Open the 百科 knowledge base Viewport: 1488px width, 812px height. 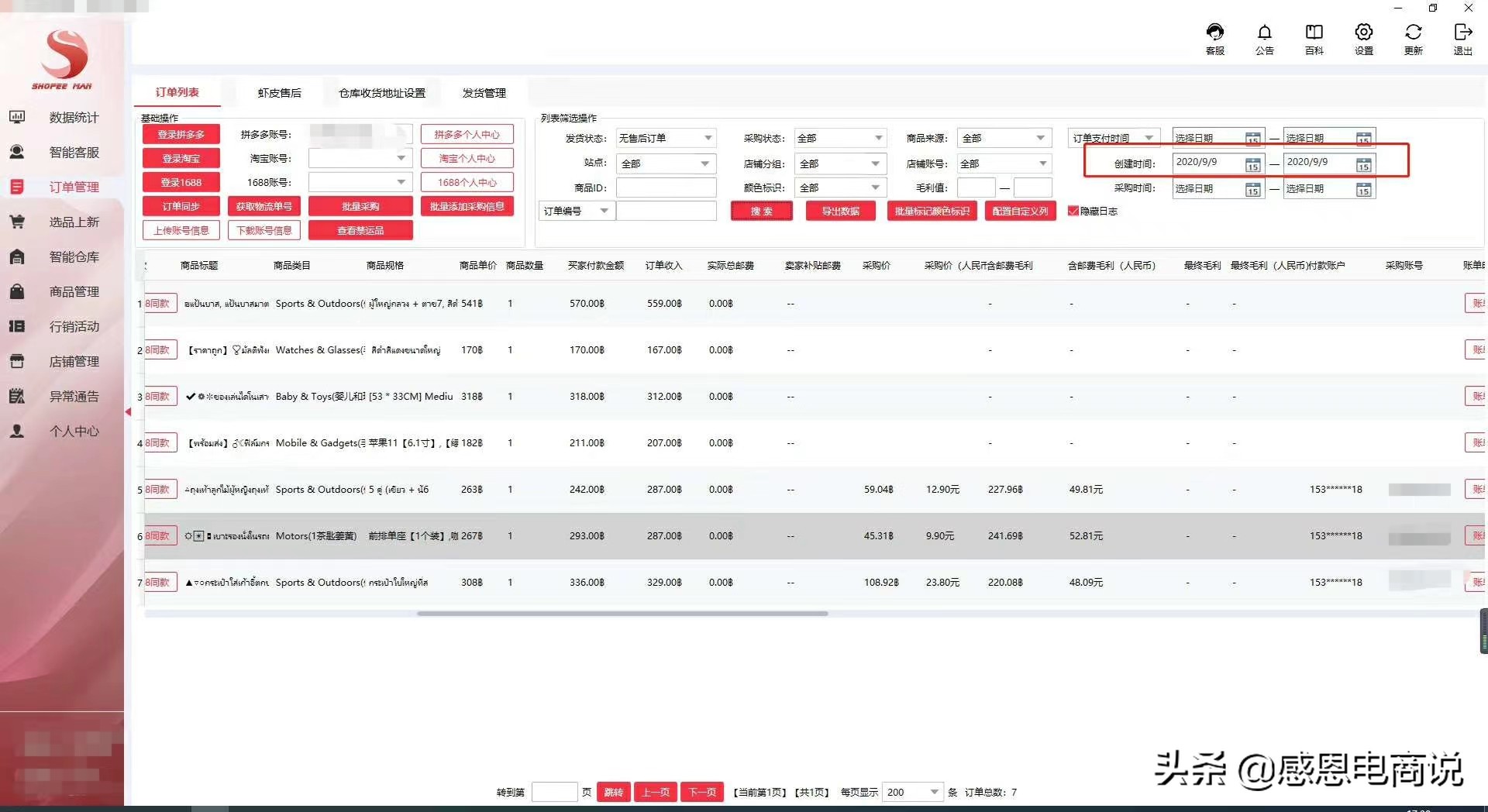coord(1314,39)
